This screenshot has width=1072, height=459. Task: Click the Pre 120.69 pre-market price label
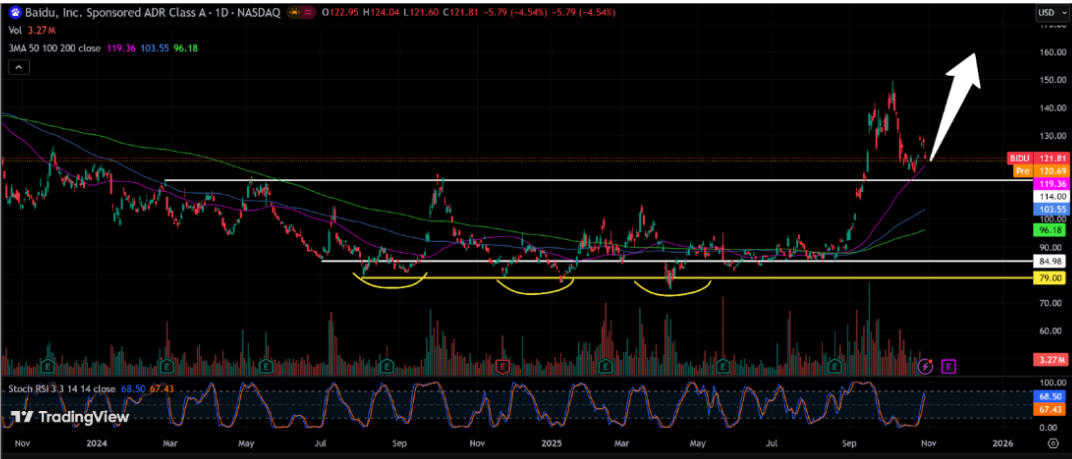click(1035, 172)
